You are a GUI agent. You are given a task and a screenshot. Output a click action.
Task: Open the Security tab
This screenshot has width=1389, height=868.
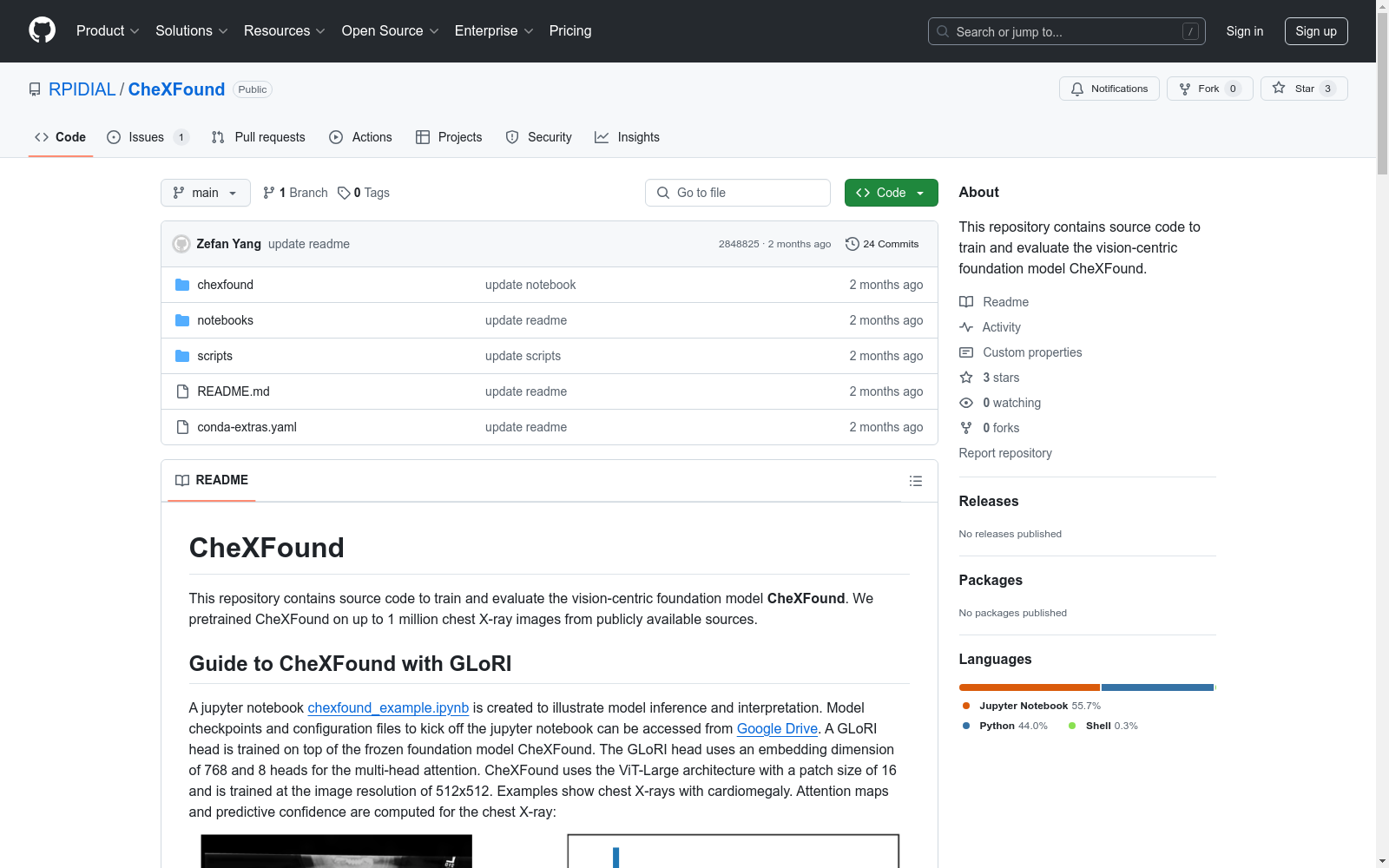pos(538,137)
